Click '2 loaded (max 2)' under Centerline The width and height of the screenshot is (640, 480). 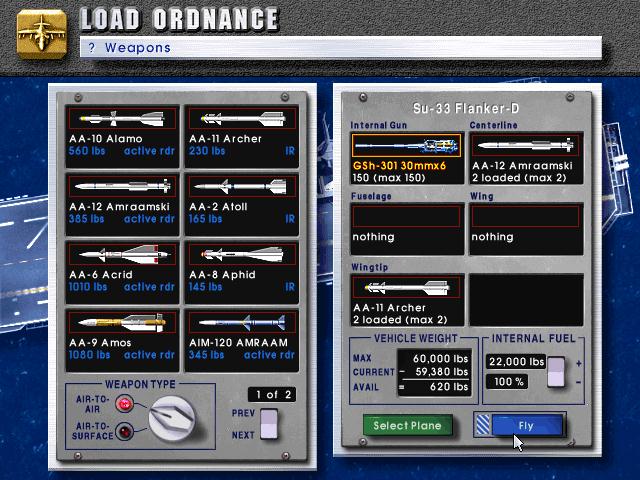pos(519,178)
